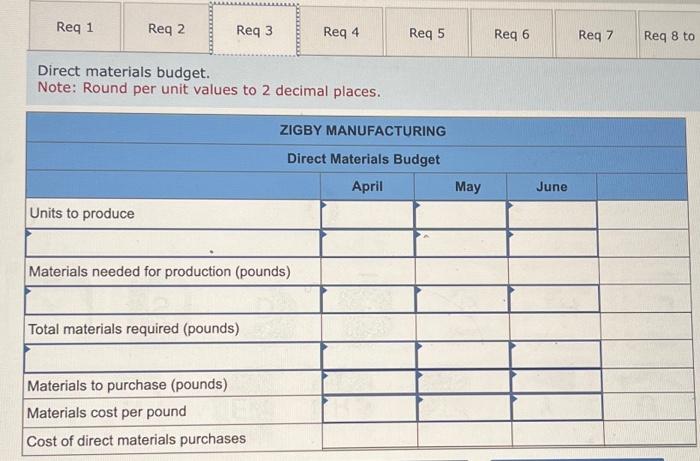Click April total for Materials needed for production

click(368, 271)
